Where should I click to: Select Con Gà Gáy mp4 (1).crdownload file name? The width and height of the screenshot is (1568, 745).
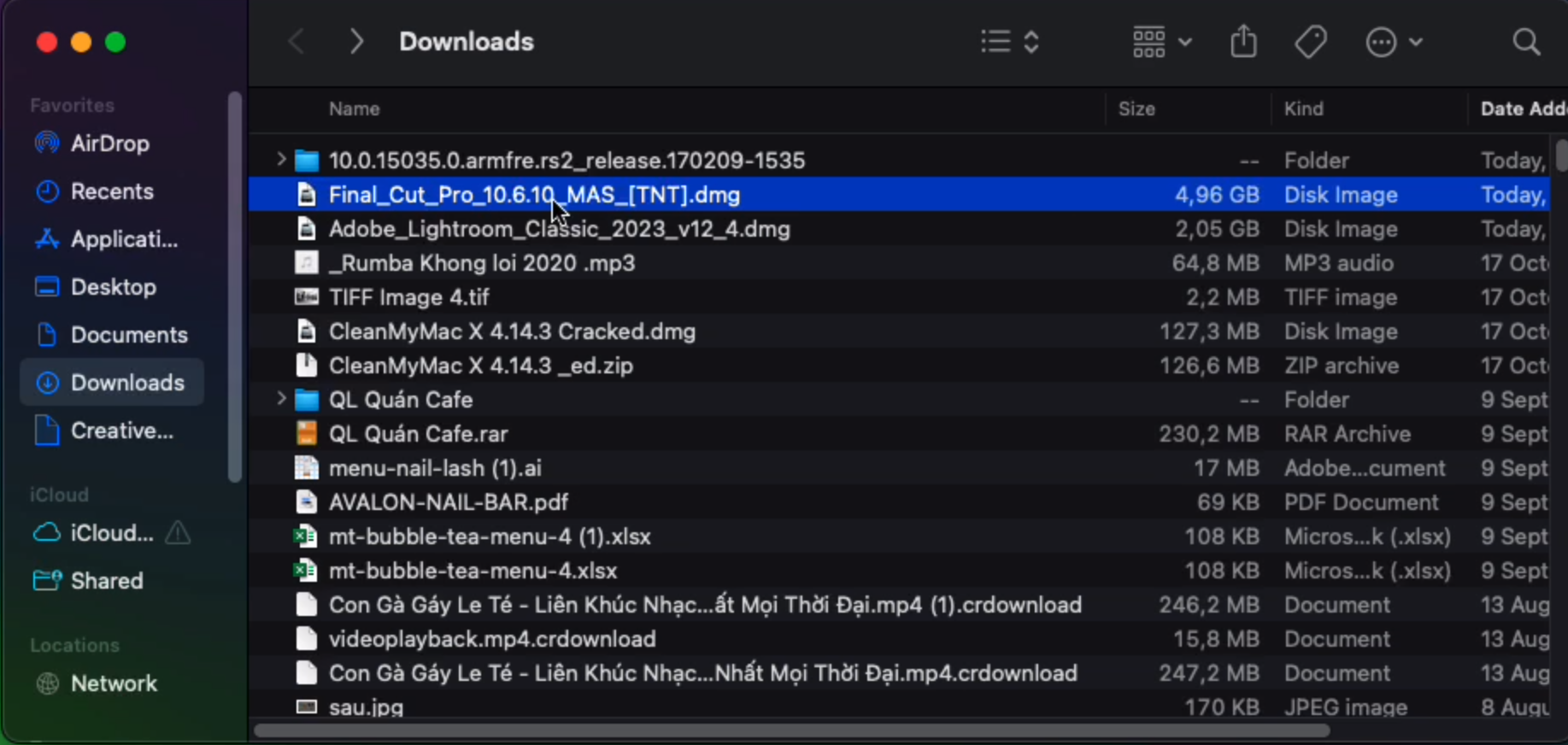click(x=705, y=605)
